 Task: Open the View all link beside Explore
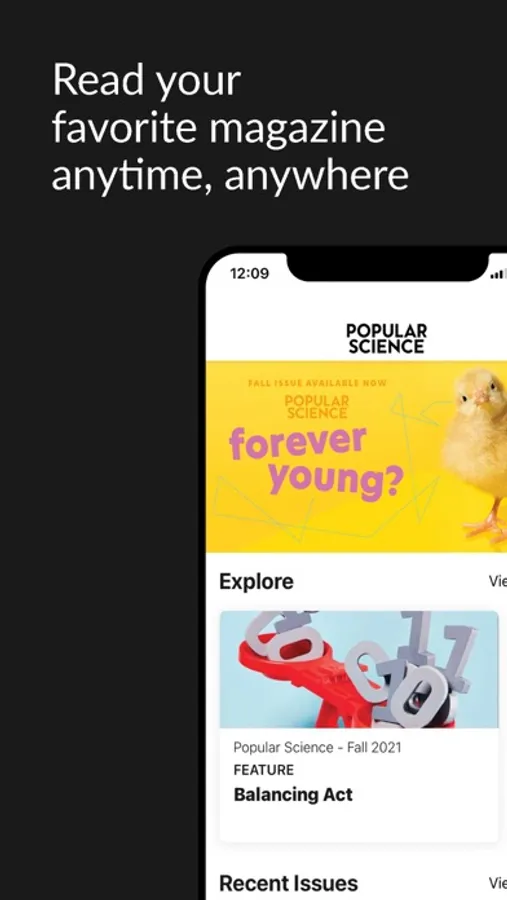497,581
